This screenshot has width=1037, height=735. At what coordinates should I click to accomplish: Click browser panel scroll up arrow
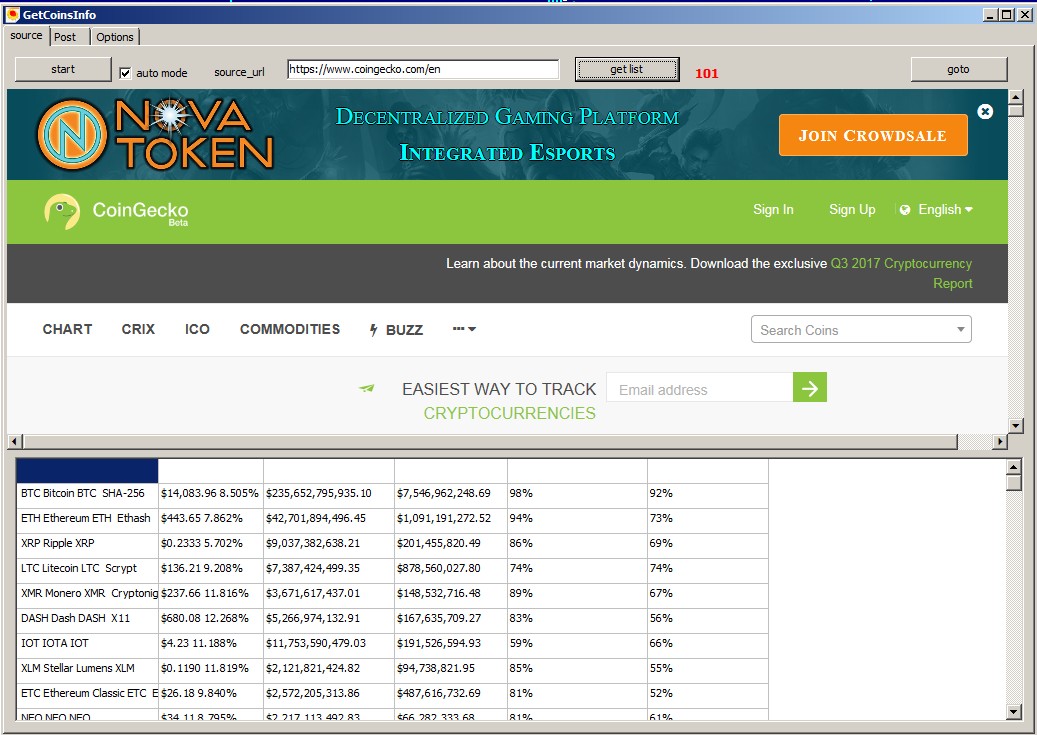point(1015,97)
